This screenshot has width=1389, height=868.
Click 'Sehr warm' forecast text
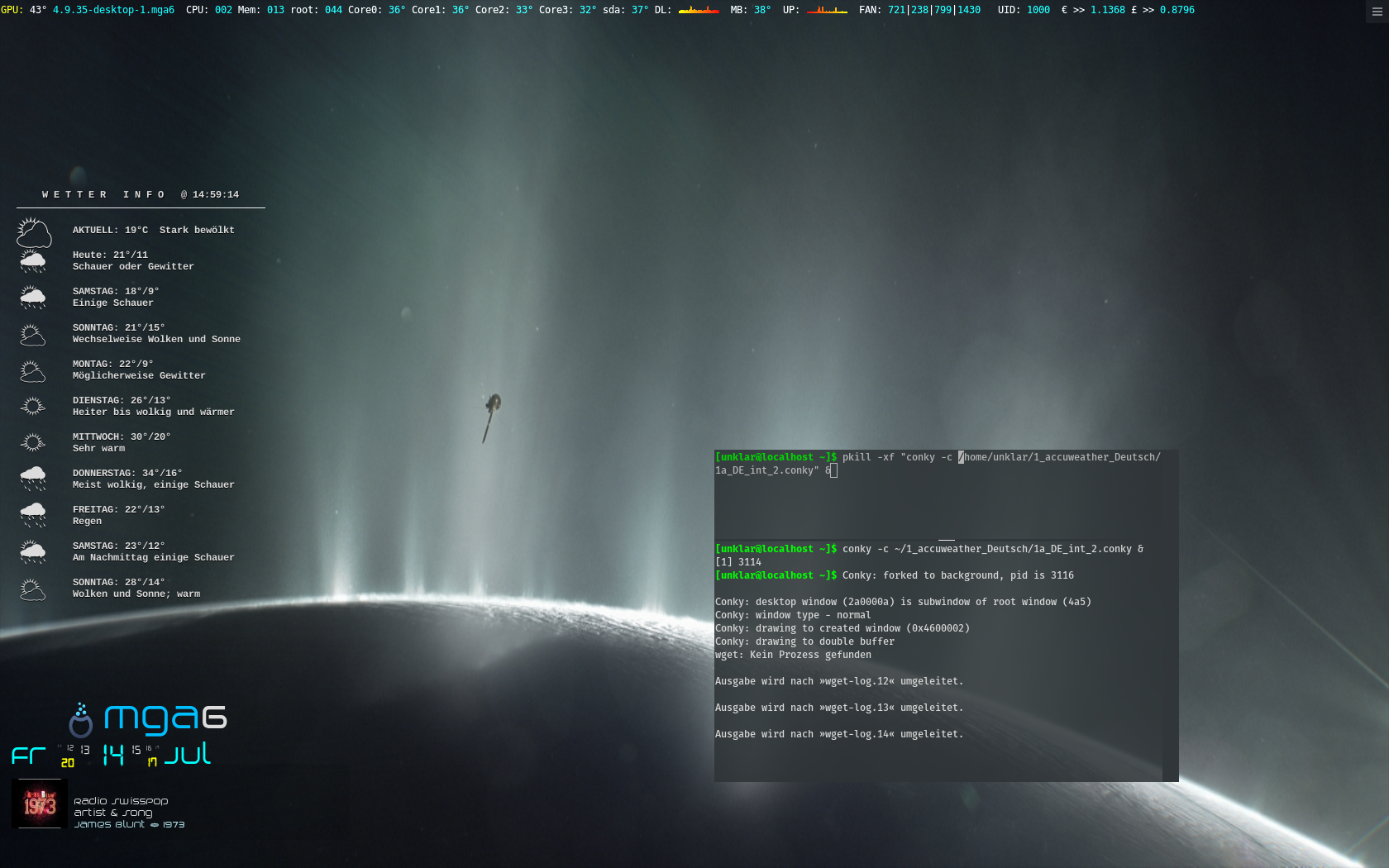tap(98, 448)
